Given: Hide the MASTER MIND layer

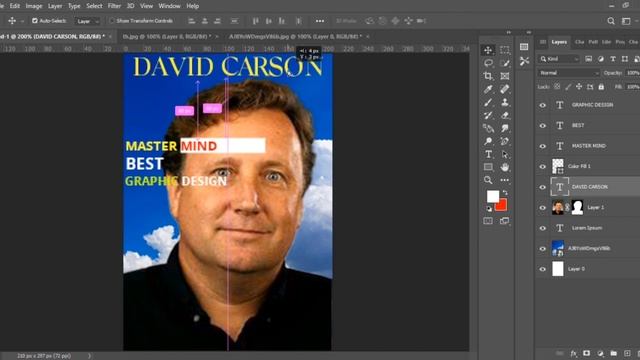Looking at the screenshot, I should (x=542, y=146).
